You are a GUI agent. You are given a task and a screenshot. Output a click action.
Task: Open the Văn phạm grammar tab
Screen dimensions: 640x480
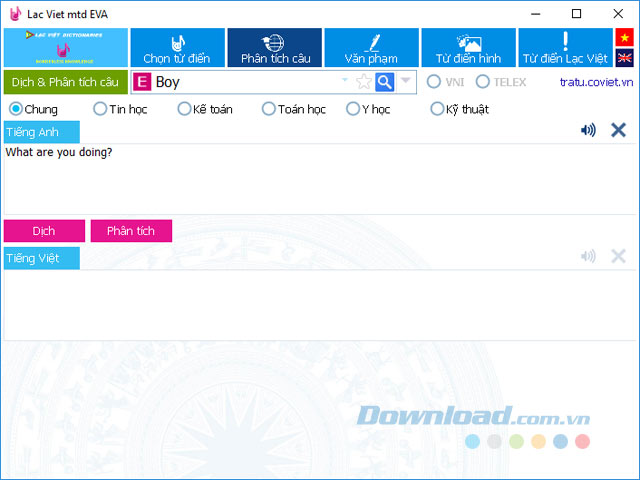[371, 47]
